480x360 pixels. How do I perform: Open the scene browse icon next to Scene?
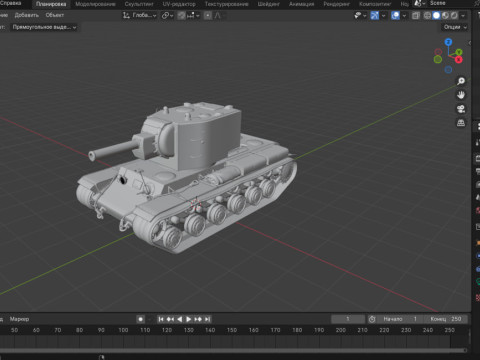coord(419,3)
